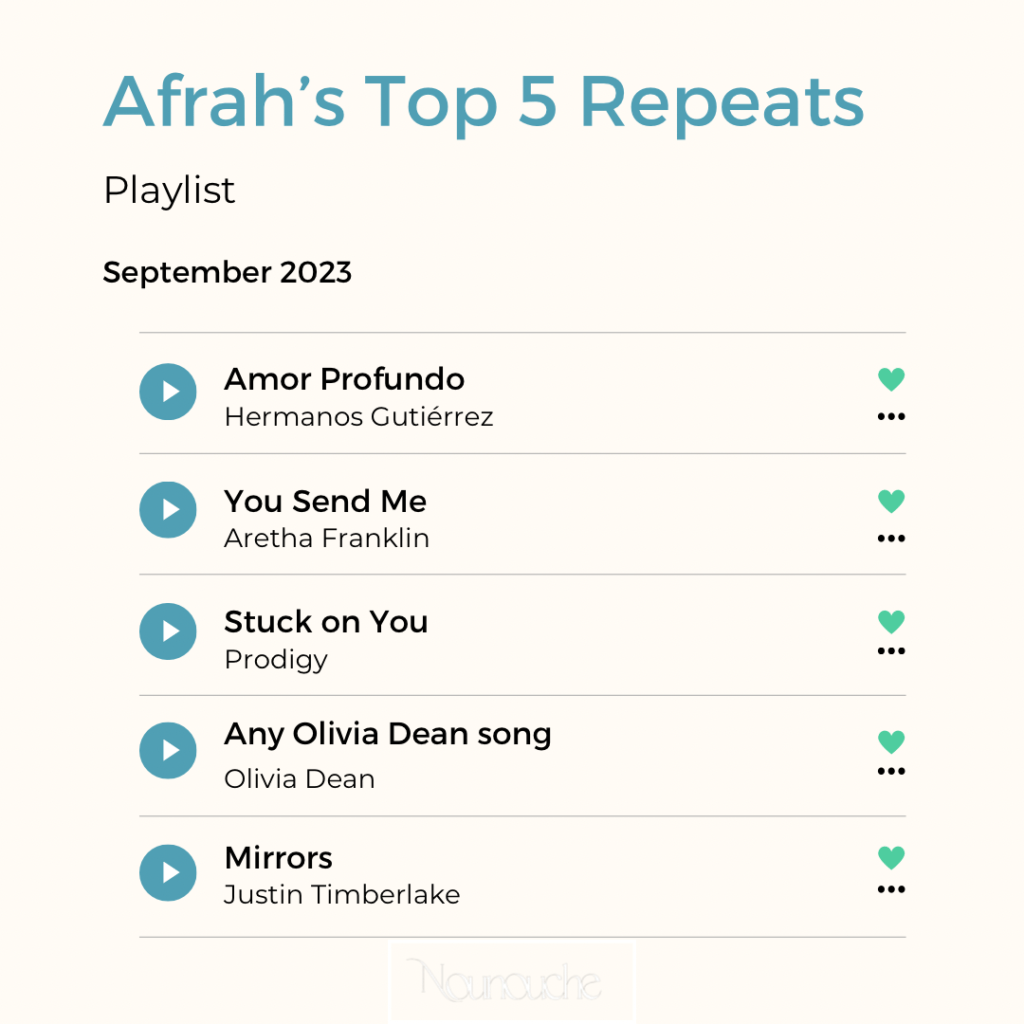Click the Afrah's Top 5 Repeats title
The image size is (1024, 1024).
tap(483, 103)
